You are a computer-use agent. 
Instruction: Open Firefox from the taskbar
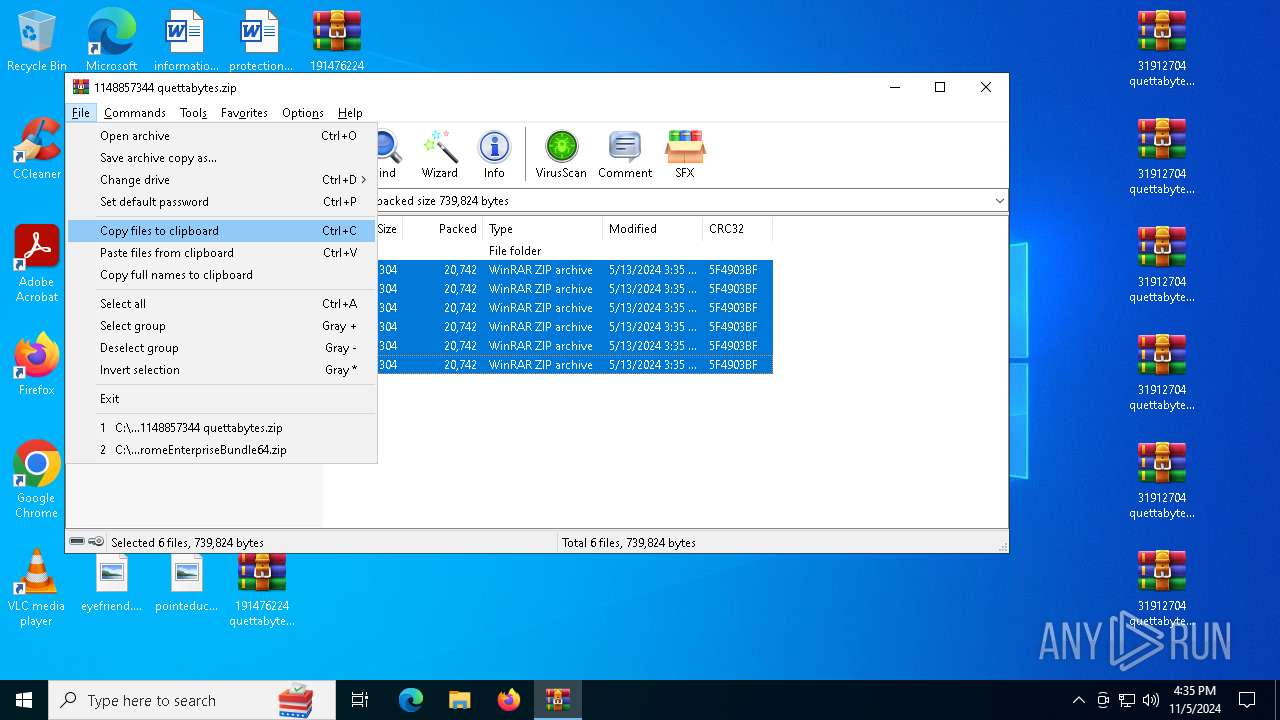click(x=508, y=700)
